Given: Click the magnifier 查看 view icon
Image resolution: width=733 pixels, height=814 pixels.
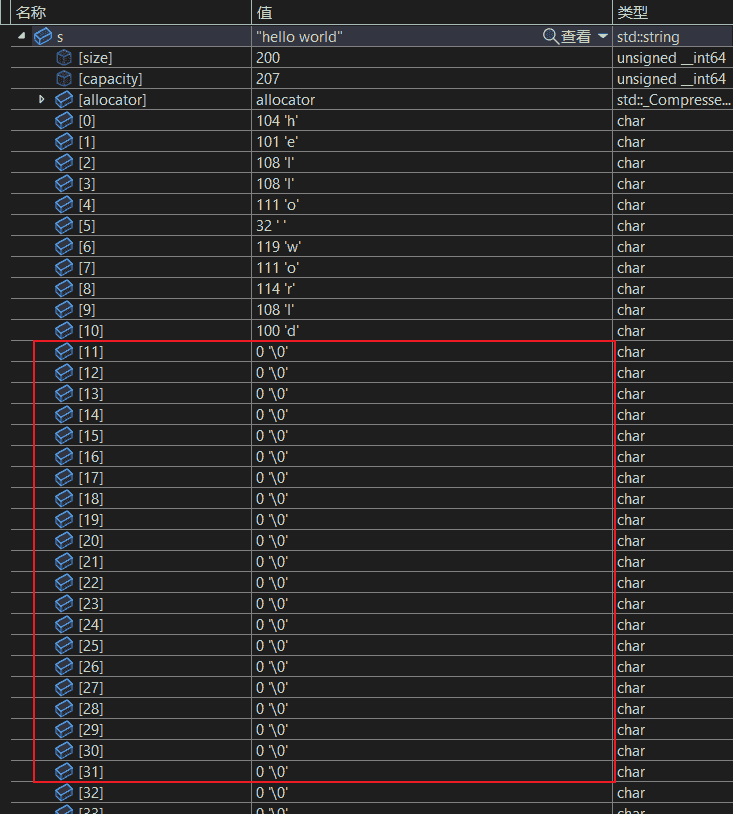Looking at the screenshot, I should (550, 36).
